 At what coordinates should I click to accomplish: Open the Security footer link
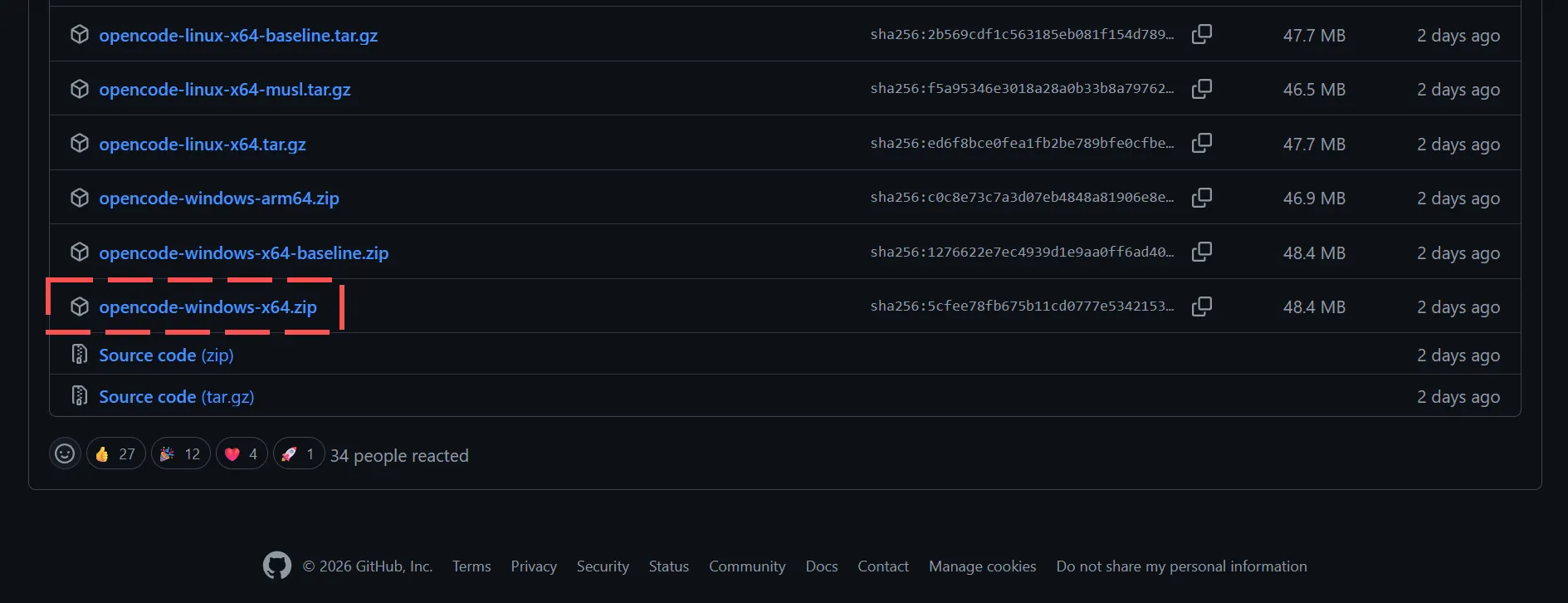coord(603,566)
